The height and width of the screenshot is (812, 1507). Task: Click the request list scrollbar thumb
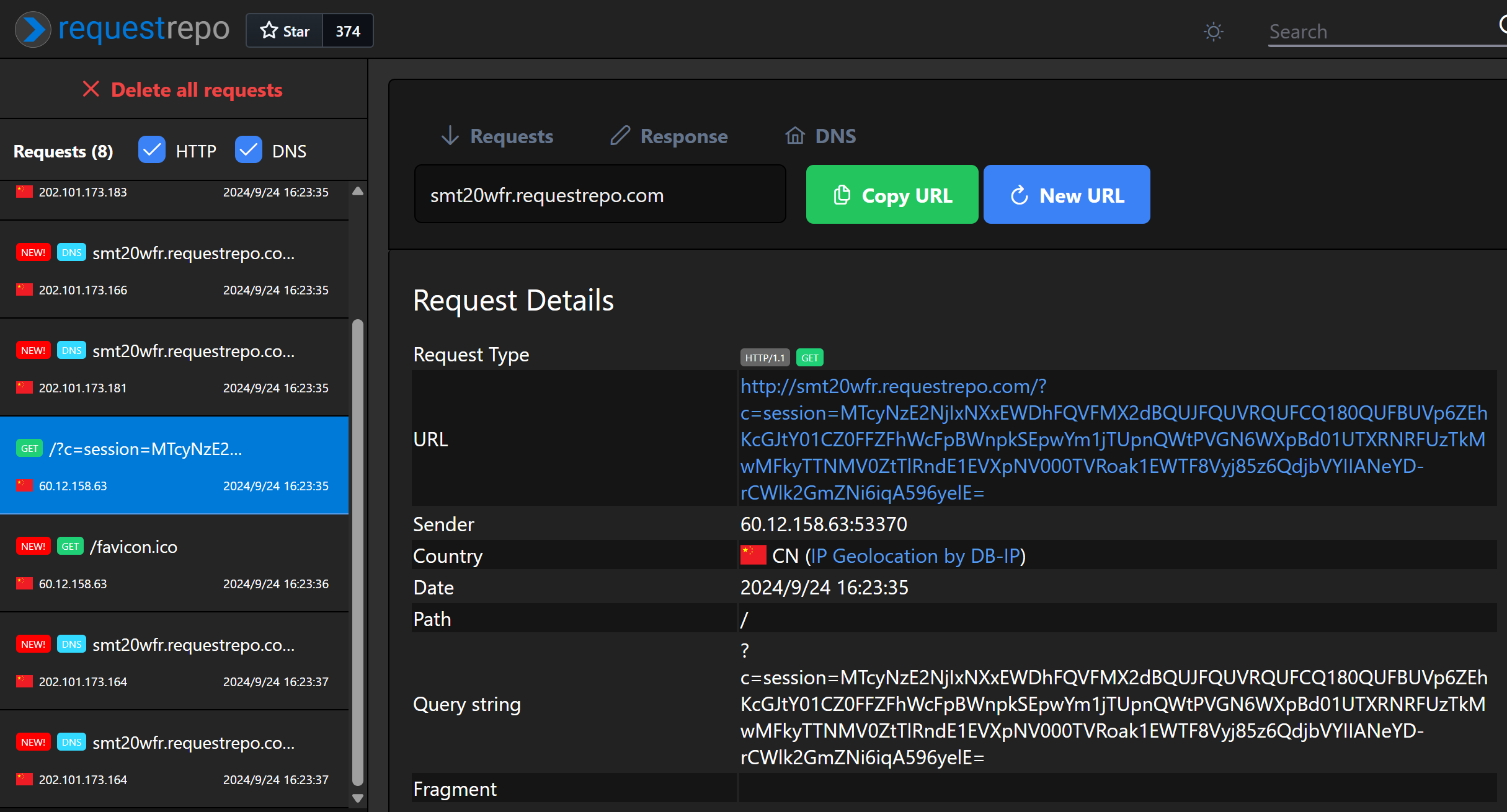[358, 552]
